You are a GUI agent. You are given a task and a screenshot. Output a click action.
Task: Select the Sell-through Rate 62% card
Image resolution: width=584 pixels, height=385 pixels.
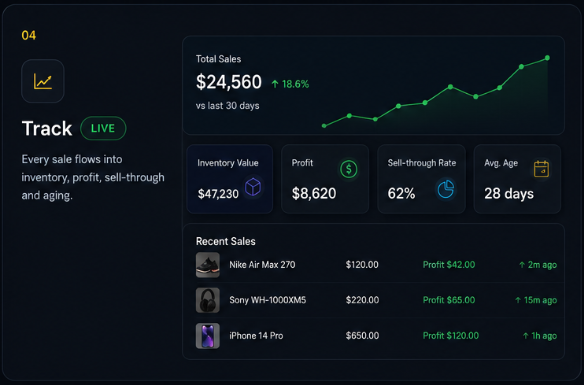(421, 179)
